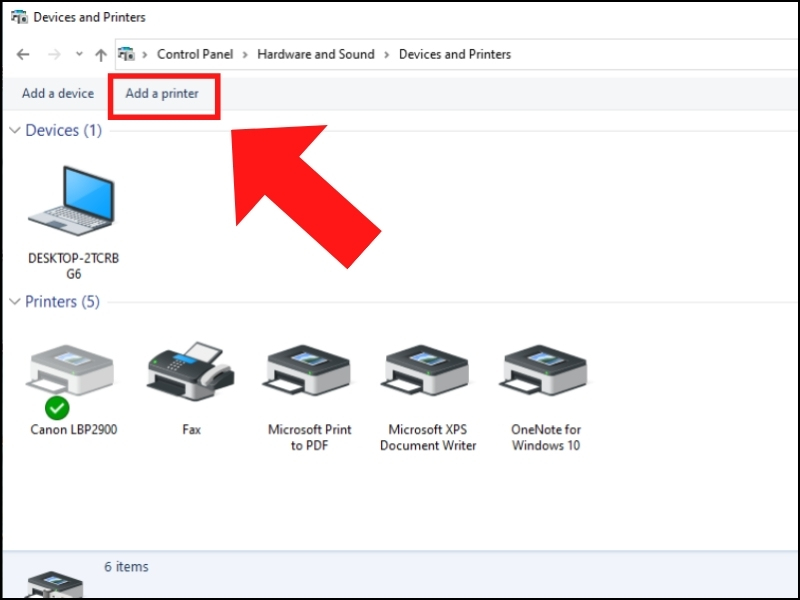Click the Microsoft XPS Document Writer label

pos(428,437)
